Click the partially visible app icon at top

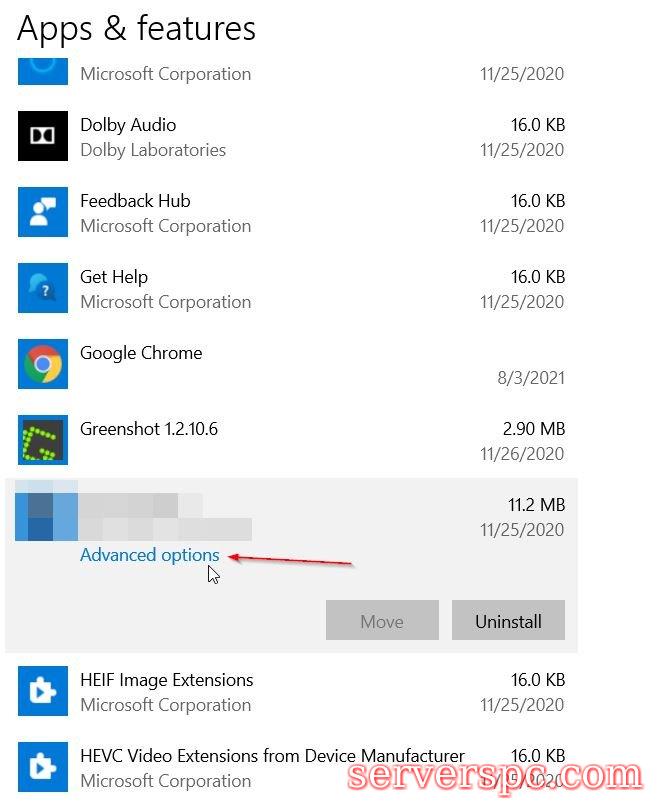(x=43, y=68)
